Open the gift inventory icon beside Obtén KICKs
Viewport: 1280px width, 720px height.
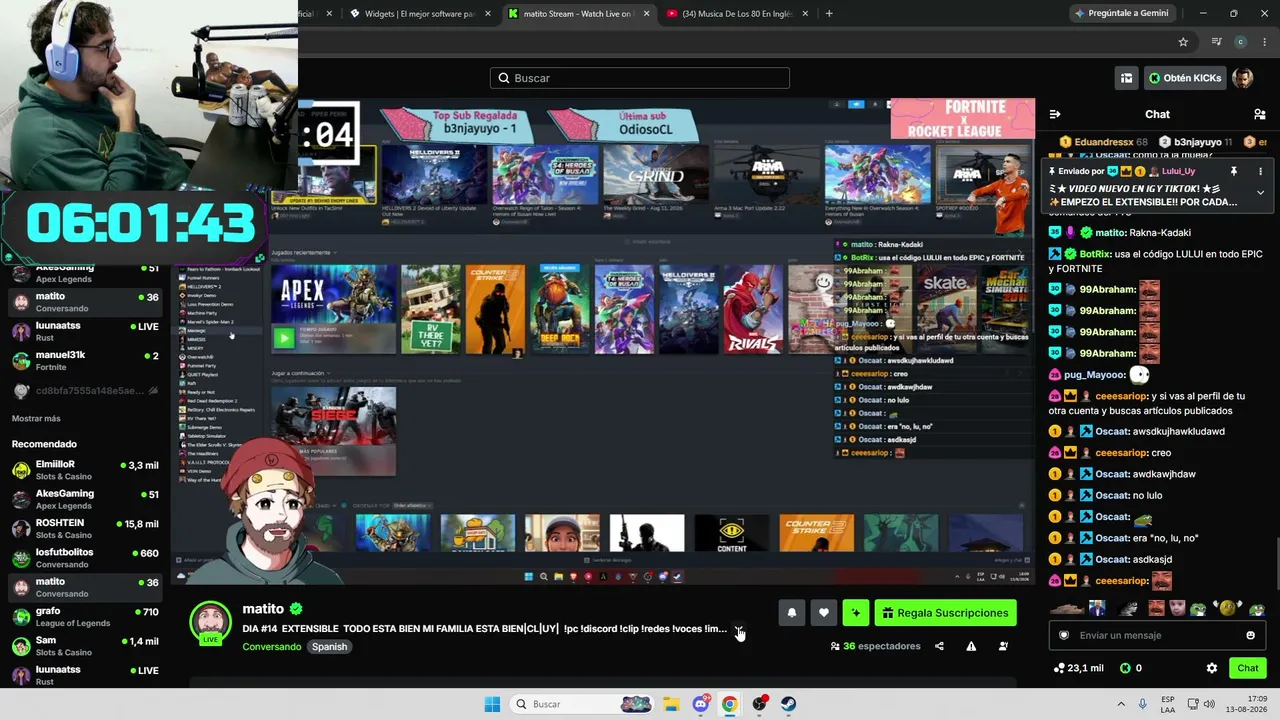pyautogui.click(x=1126, y=78)
